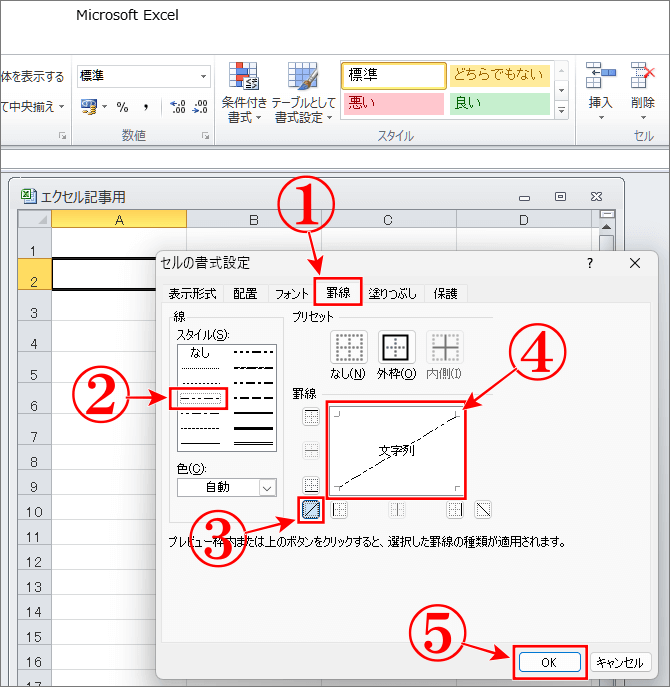The image size is (670, 687).
Task: Open the 数値 group dialog launcher
Action: tap(205, 136)
